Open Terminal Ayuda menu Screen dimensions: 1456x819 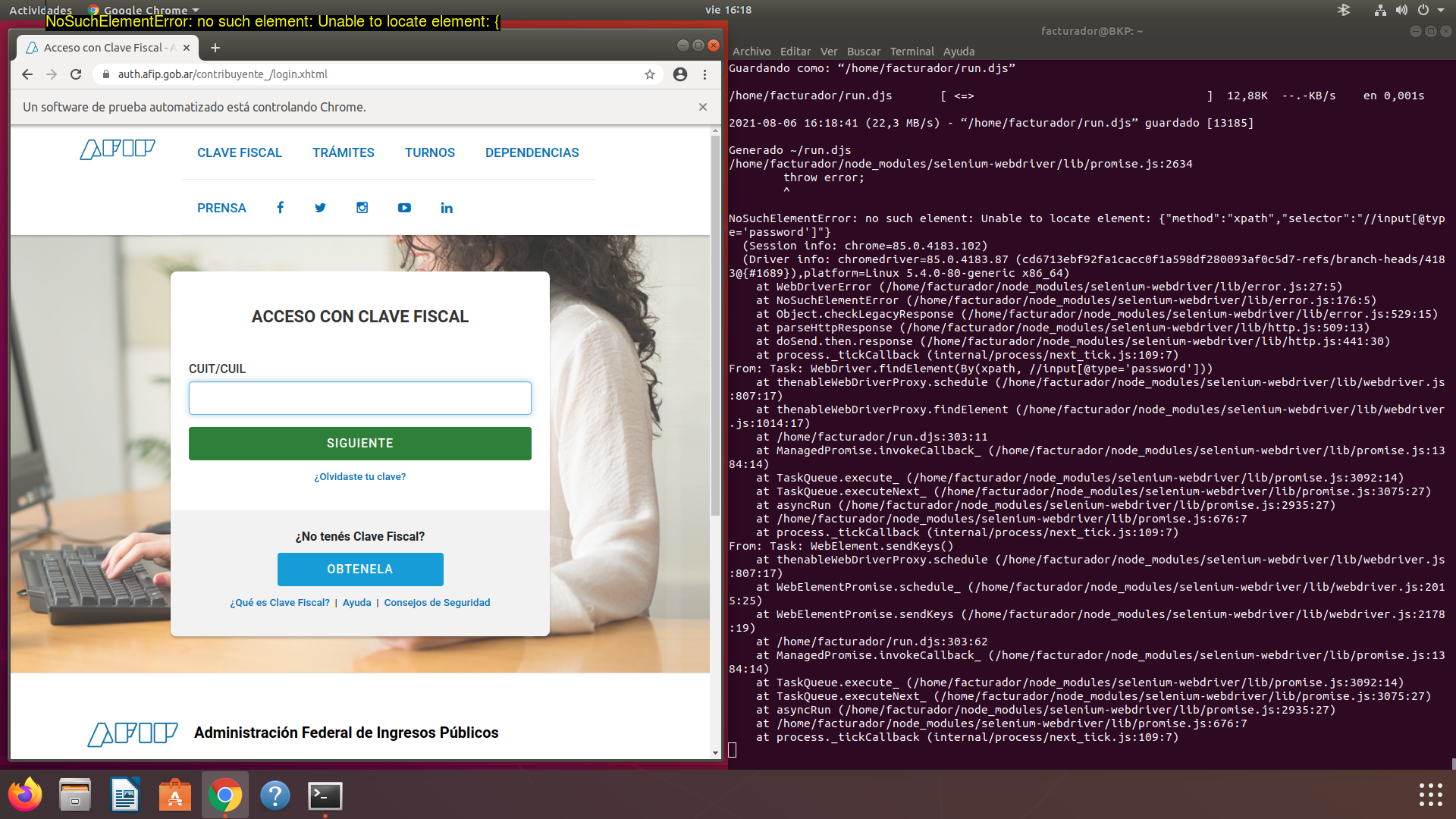pyautogui.click(x=959, y=52)
